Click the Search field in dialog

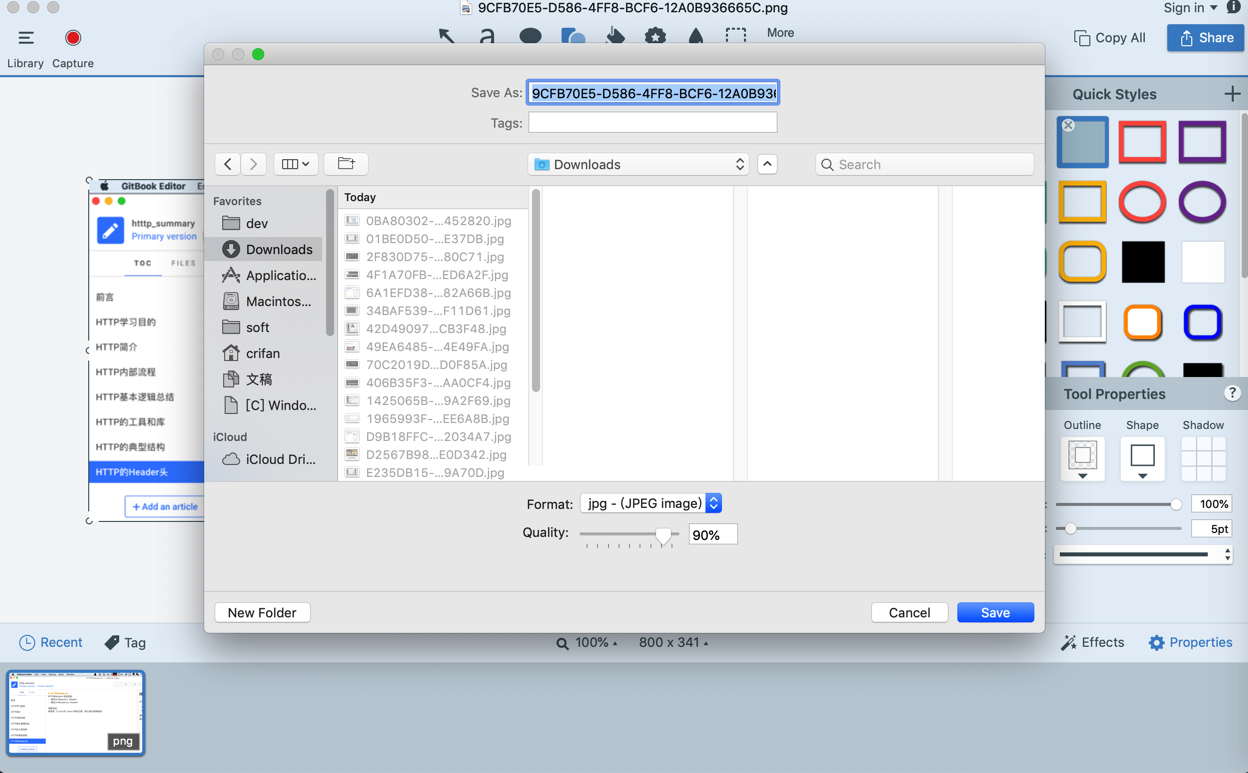[925, 164]
